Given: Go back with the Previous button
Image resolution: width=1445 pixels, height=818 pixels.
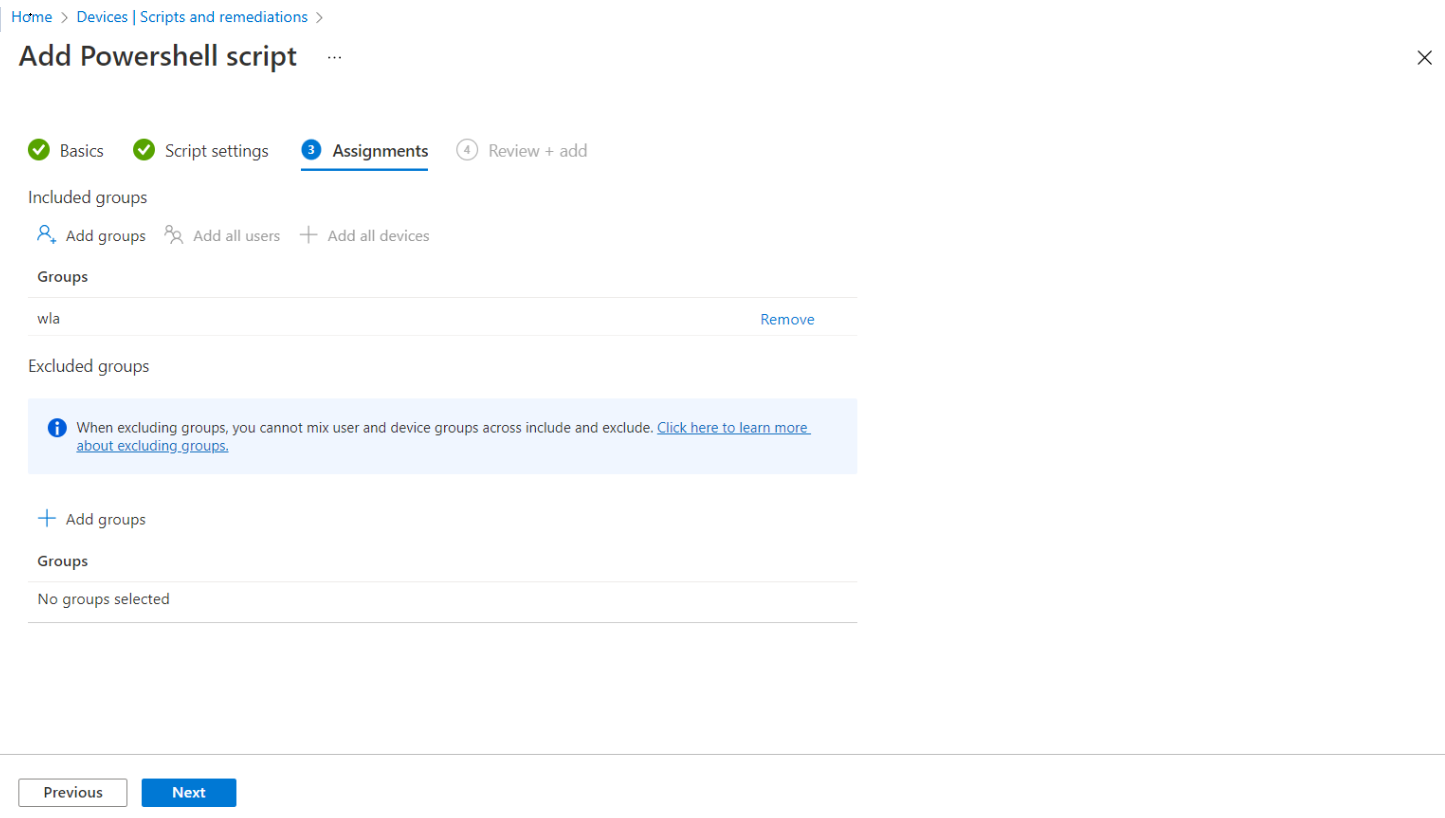Looking at the screenshot, I should tap(73, 792).
